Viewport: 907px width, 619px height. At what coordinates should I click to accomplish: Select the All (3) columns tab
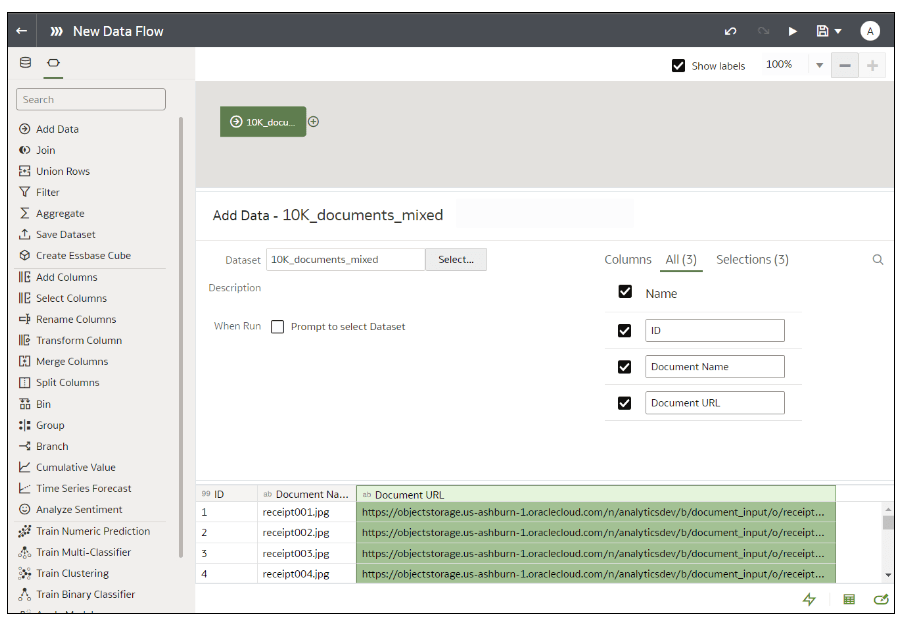(681, 260)
